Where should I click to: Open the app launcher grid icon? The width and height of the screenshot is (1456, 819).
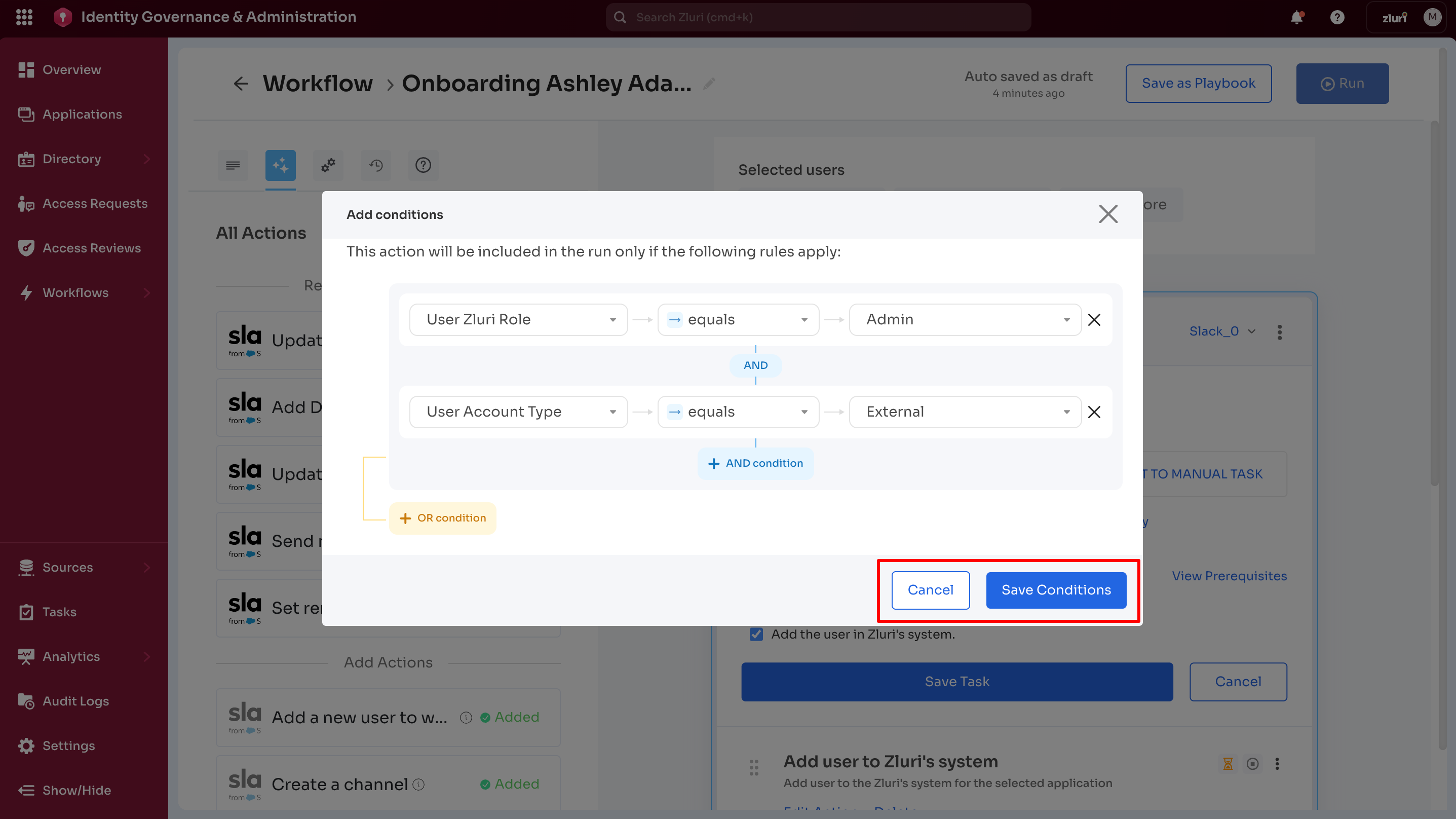point(24,17)
